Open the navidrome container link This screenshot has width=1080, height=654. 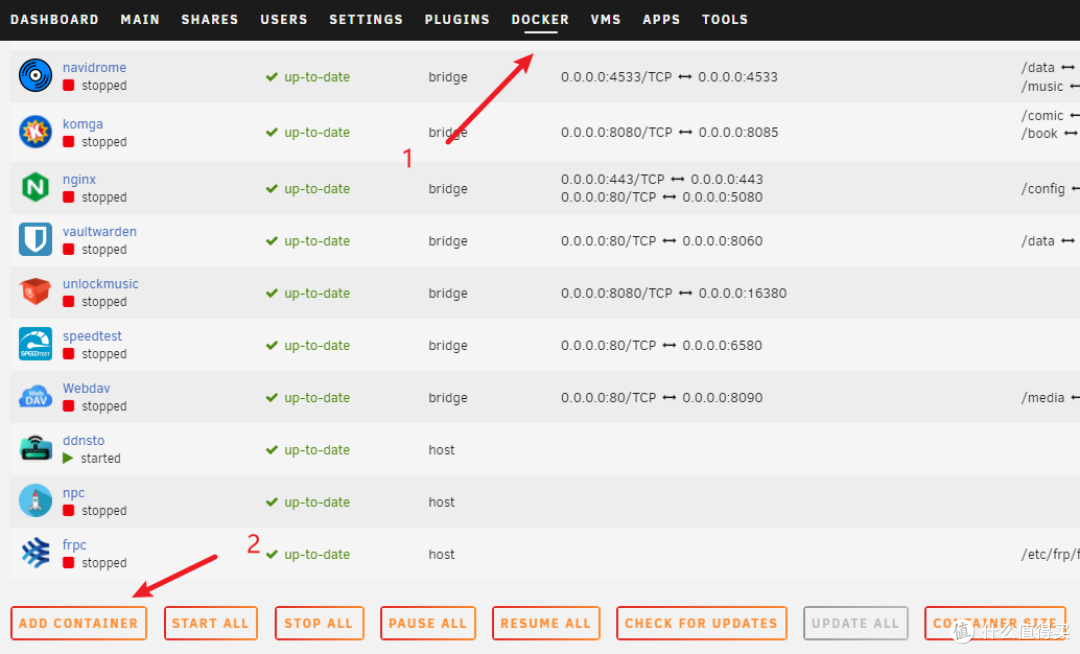click(94, 67)
